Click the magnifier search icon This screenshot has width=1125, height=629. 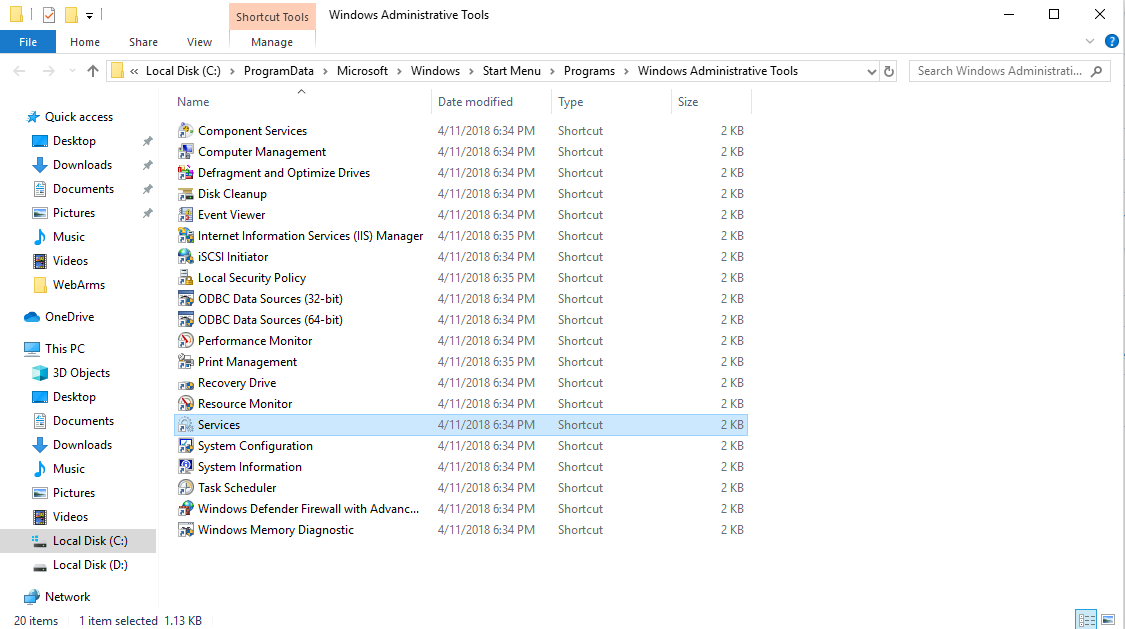1096,71
